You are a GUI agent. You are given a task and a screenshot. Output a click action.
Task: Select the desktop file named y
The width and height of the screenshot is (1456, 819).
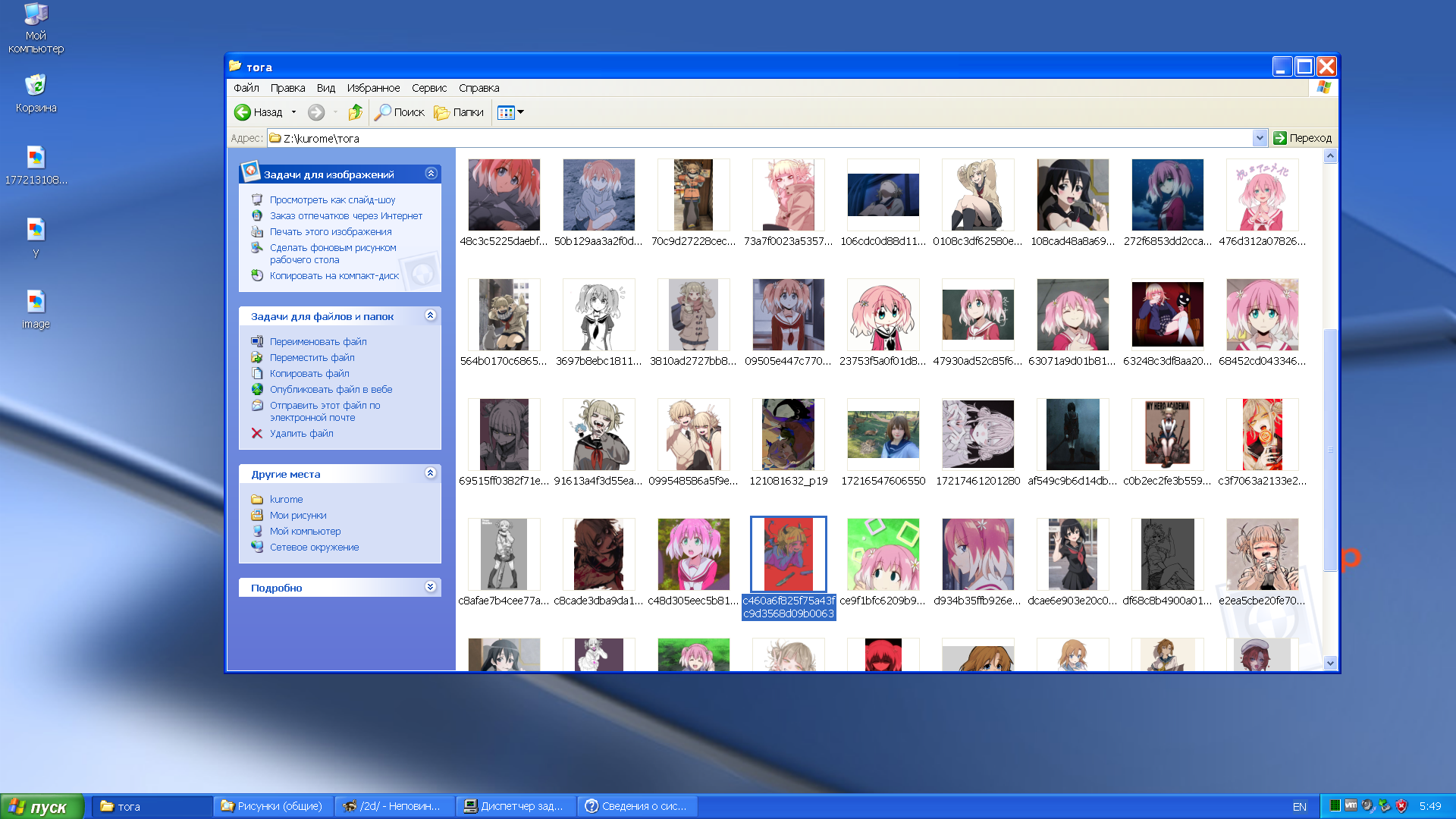pos(36,237)
